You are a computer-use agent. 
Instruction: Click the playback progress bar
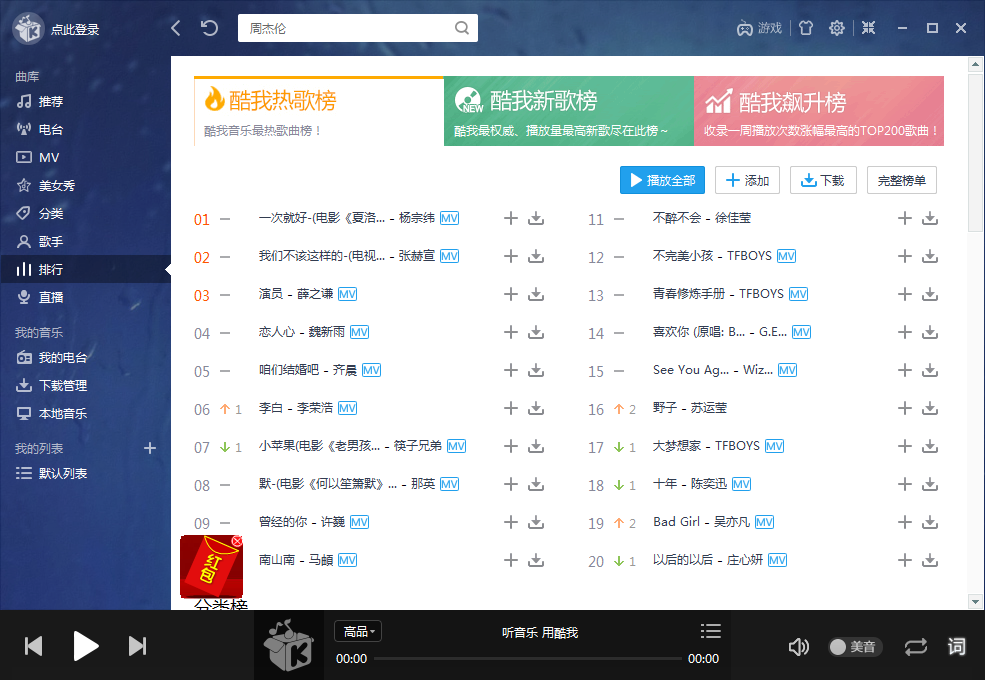[x=528, y=659]
